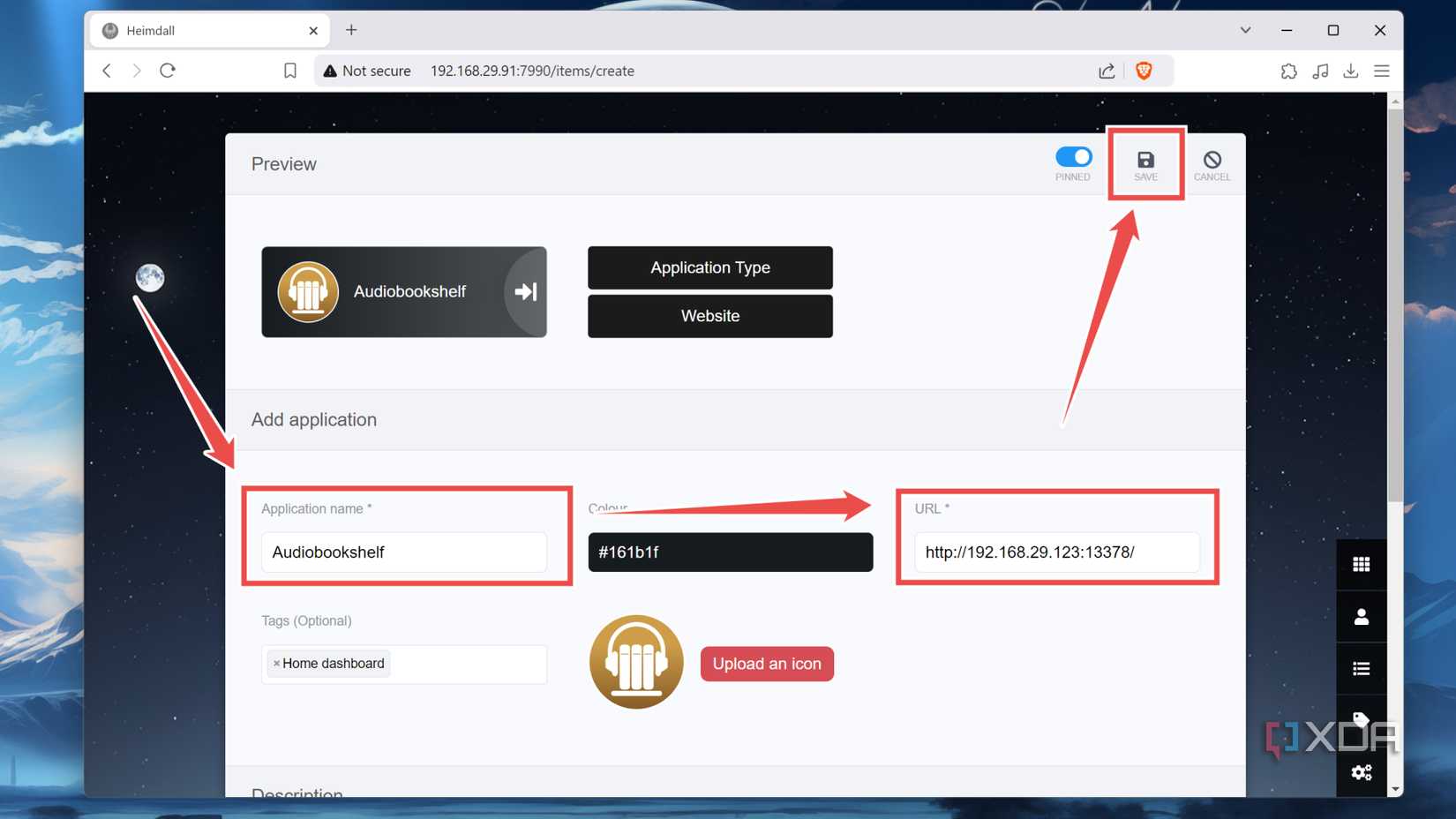Open the tab search dropdown chevron
Screen dimensions: 1456x819
click(x=1245, y=29)
